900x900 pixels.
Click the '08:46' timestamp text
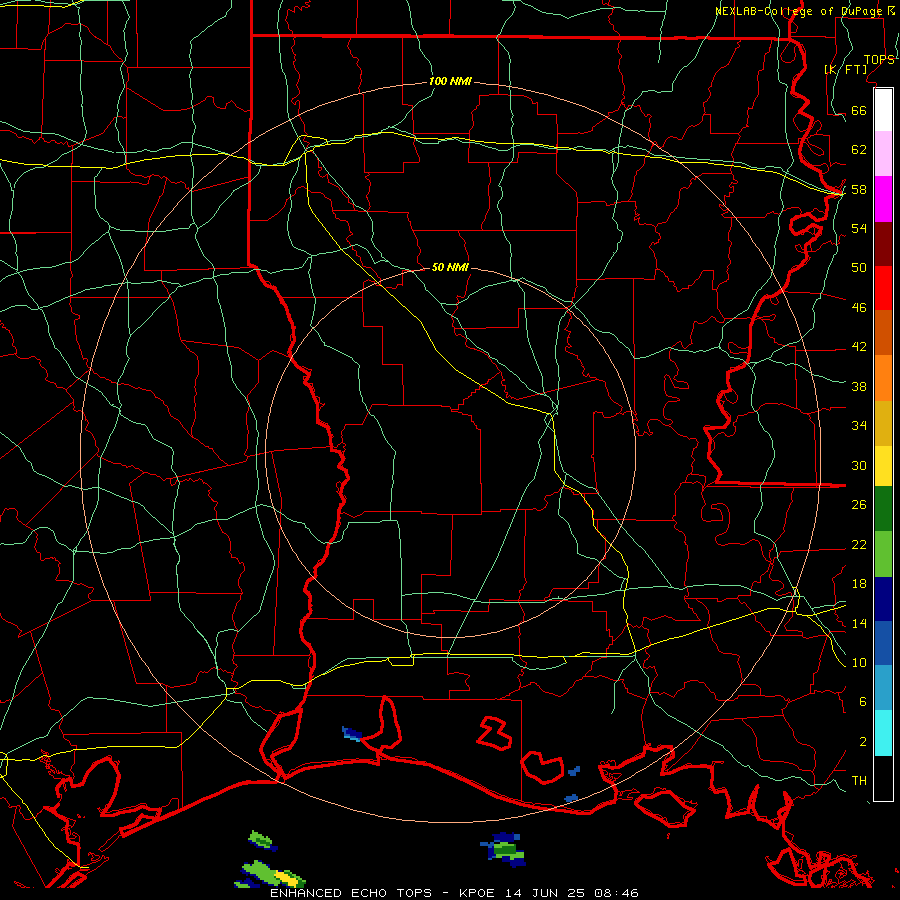(x=617, y=893)
